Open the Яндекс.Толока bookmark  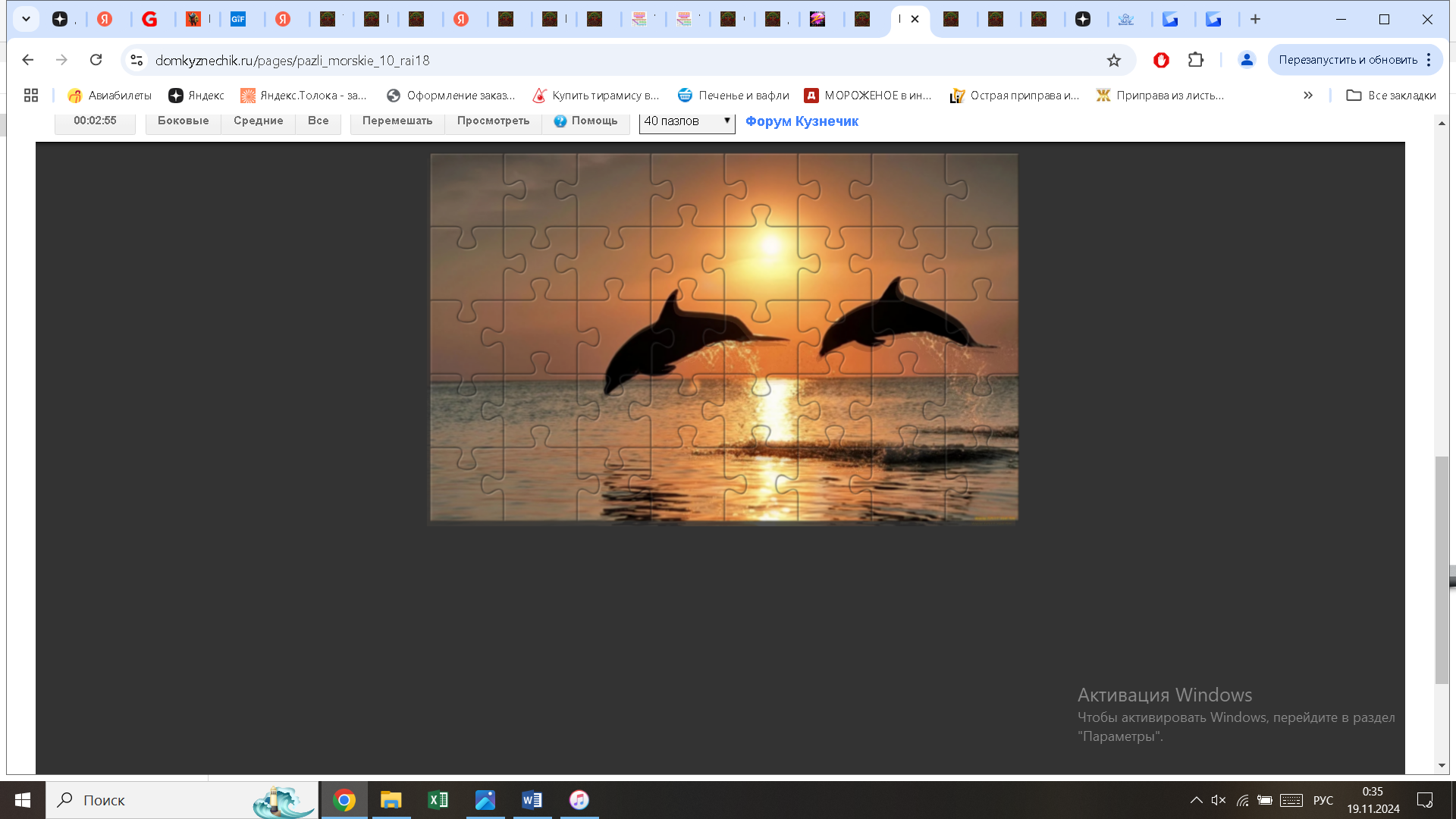click(x=303, y=95)
